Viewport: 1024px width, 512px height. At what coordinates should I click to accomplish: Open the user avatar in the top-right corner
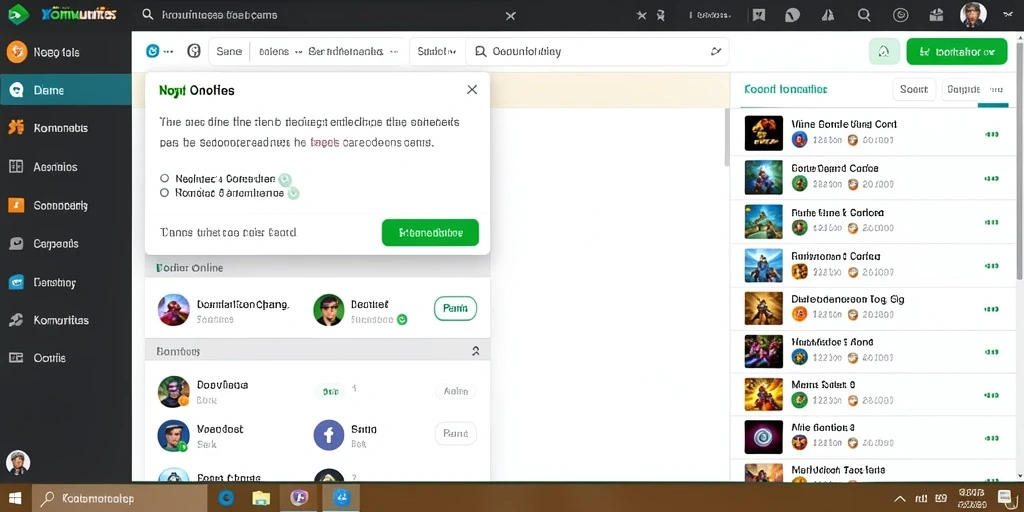pyautogui.click(x=972, y=14)
